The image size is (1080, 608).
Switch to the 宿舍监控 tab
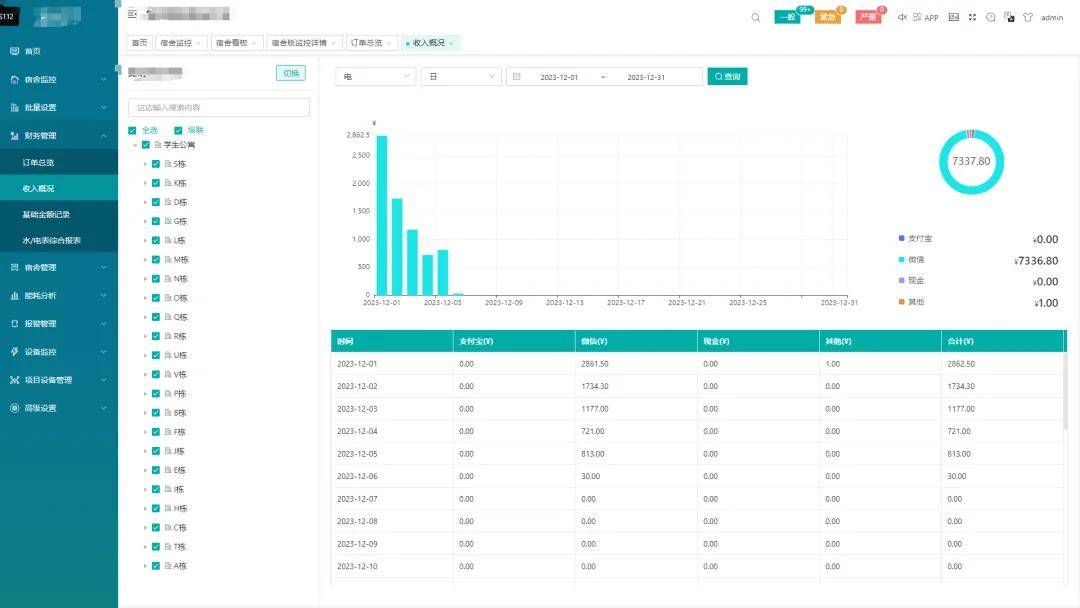(181, 43)
